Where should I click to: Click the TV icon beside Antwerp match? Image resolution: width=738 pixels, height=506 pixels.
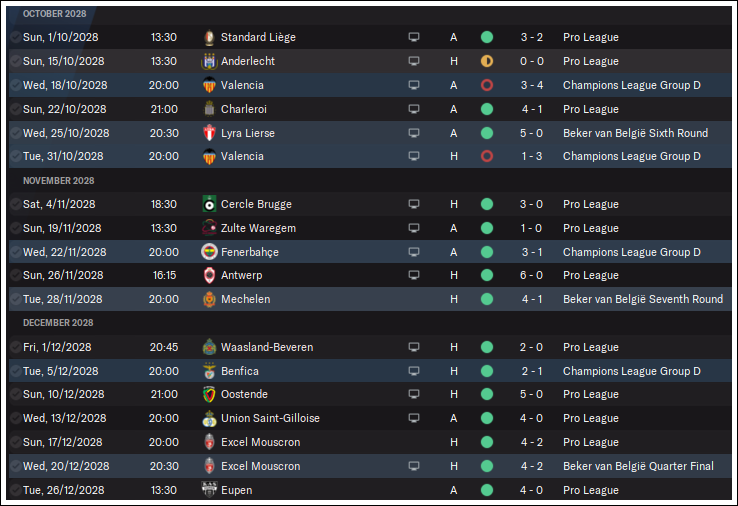pyautogui.click(x=414, y=275)
